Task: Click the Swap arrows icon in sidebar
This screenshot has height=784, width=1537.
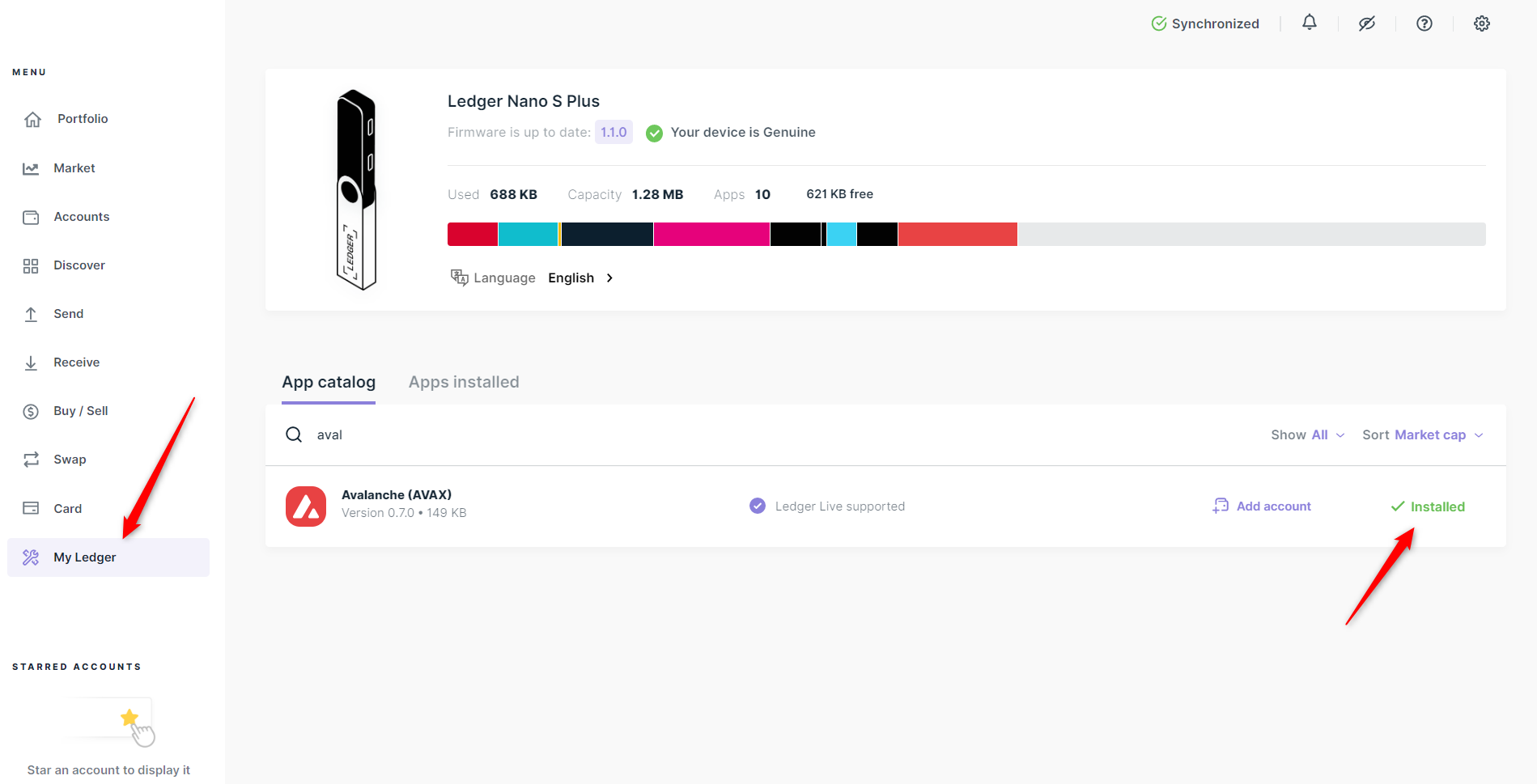Action: point(31,460)
